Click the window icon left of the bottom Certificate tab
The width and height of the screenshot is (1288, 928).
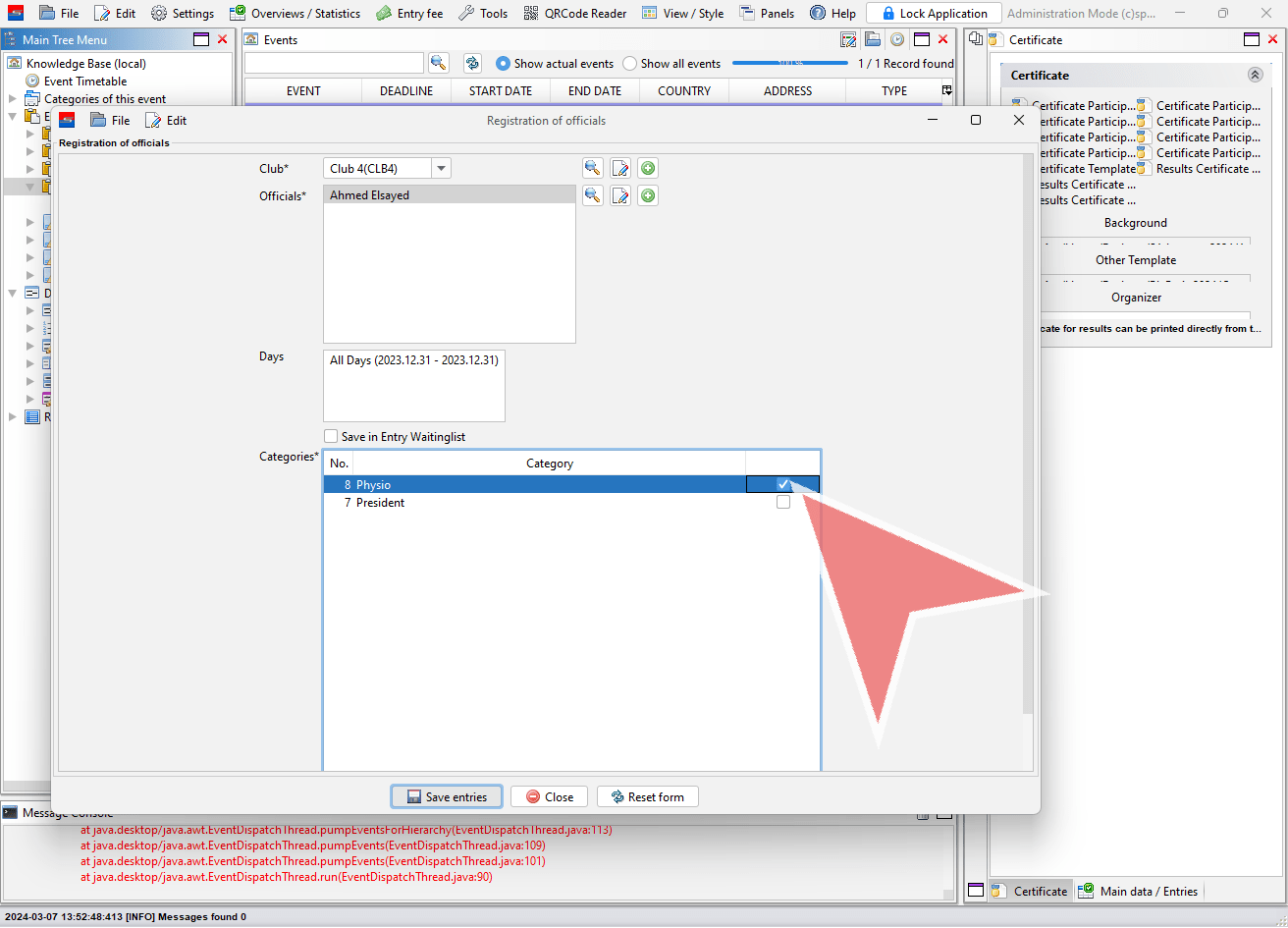tap(976, 891)
